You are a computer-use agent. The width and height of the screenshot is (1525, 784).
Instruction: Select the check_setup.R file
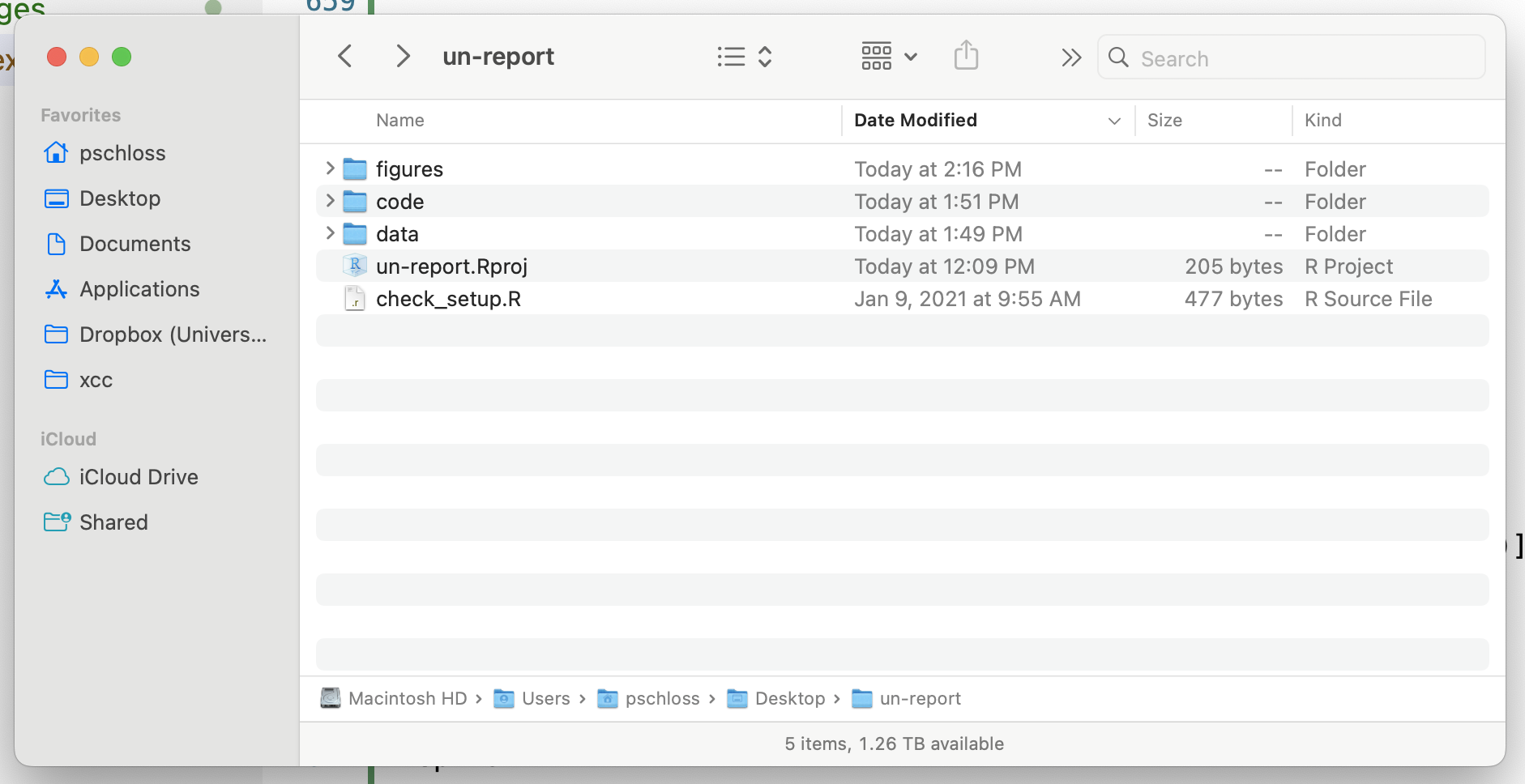902,298
